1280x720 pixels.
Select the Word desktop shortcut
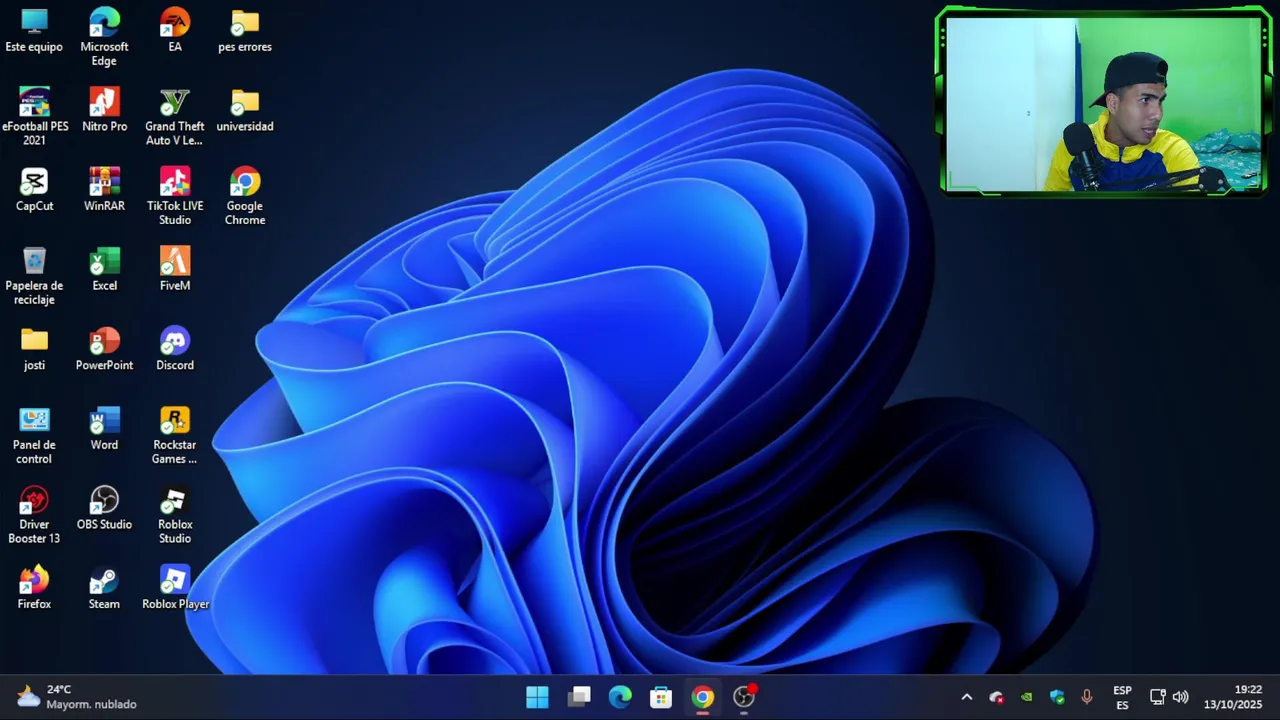104,430
